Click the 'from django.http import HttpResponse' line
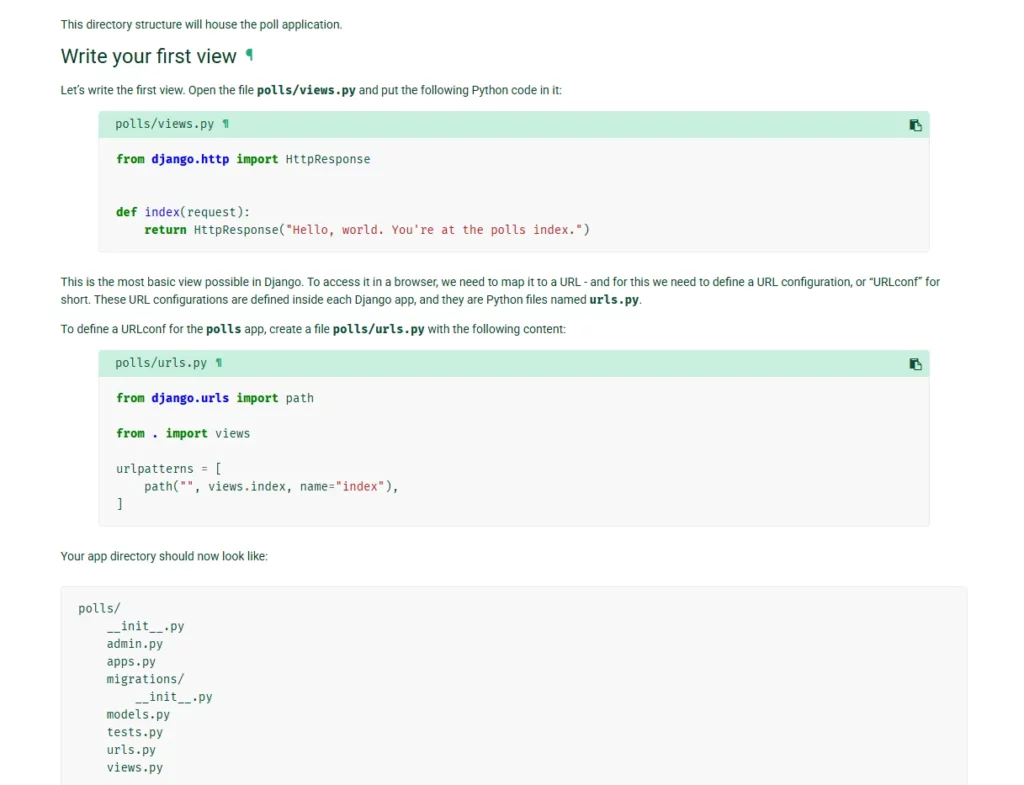This screenshot has width=1024, height=785. (243, 159)
